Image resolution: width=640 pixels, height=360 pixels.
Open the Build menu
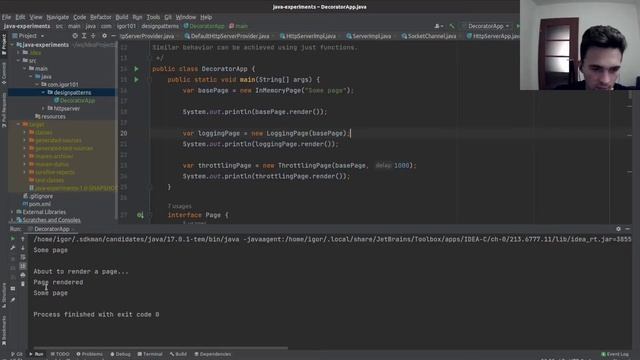pos(122,17)
